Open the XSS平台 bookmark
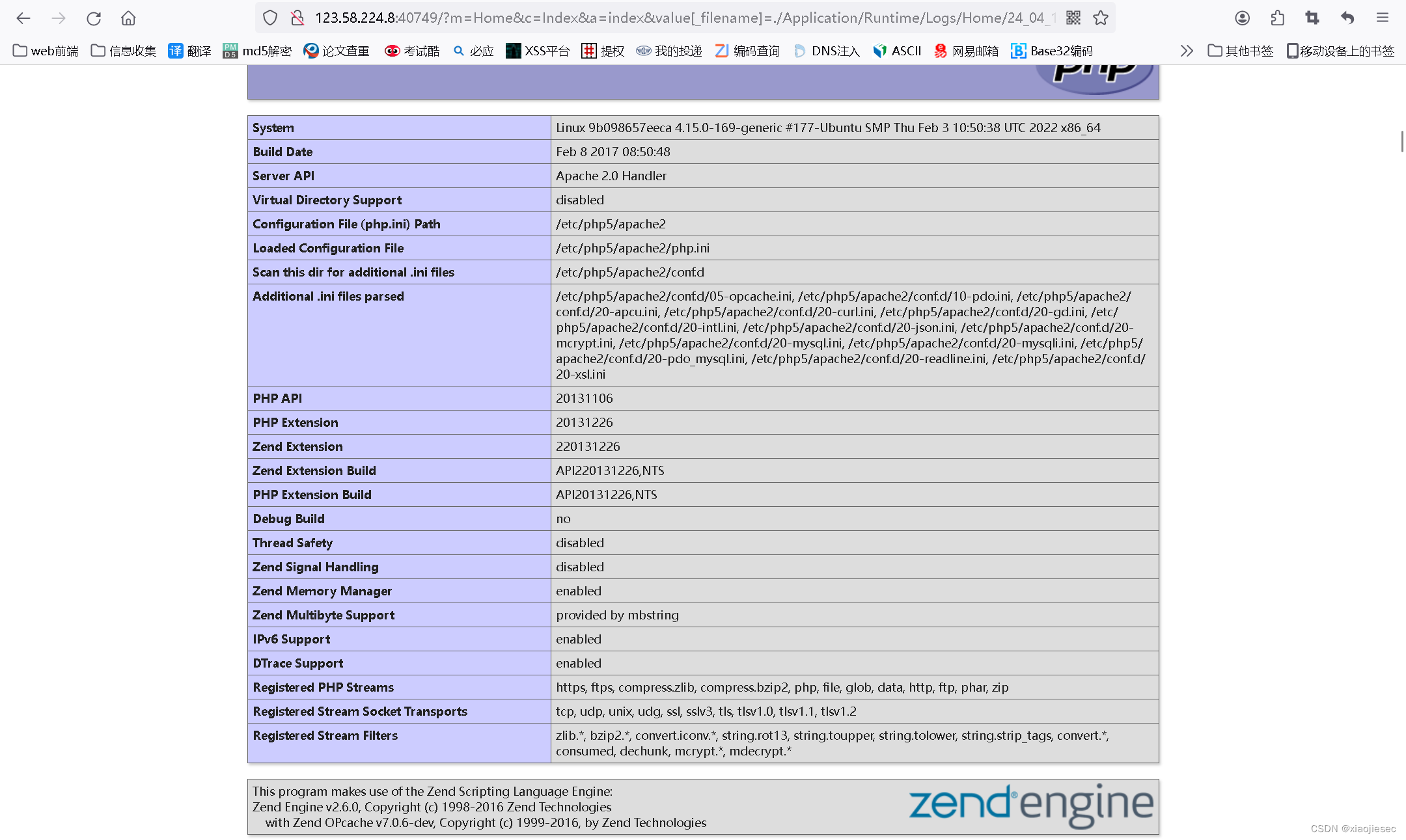This screenshot has height=840, width=1406. pos(538,51)
